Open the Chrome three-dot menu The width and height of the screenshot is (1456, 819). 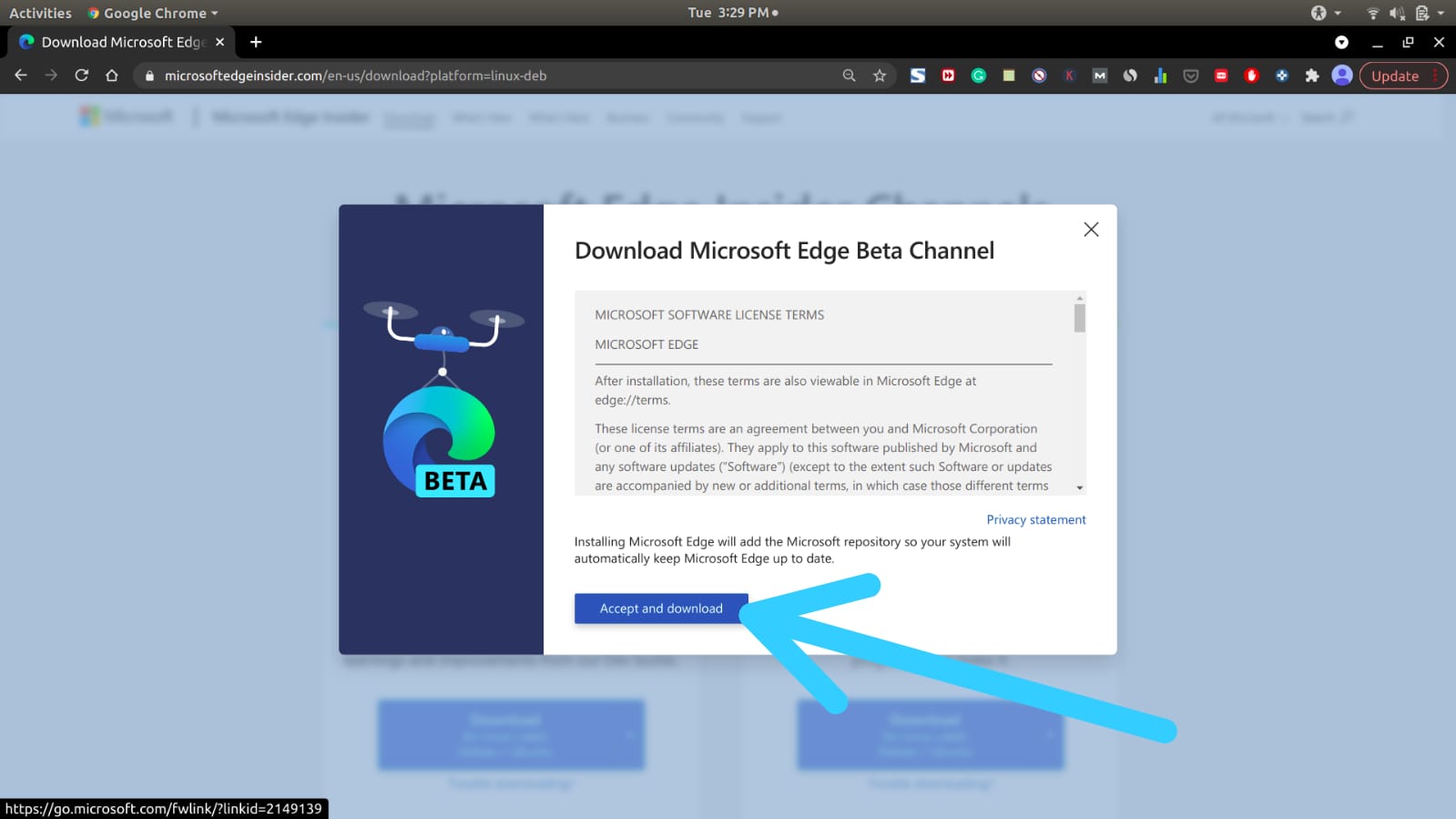click(x=1436, y=76)
